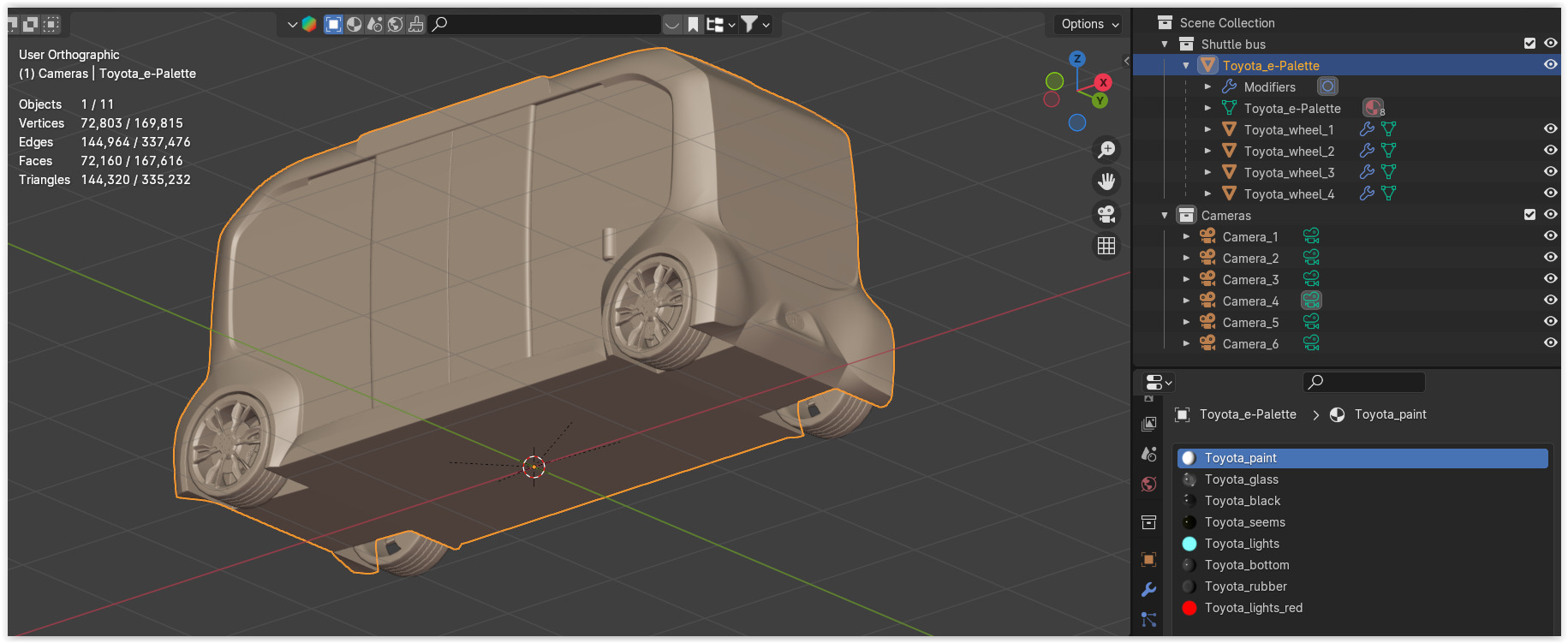Click the zoom magnifier gizmo in the viewport
The width and height of the screenshot is (1568, 643).
[x=1106, y=150]
